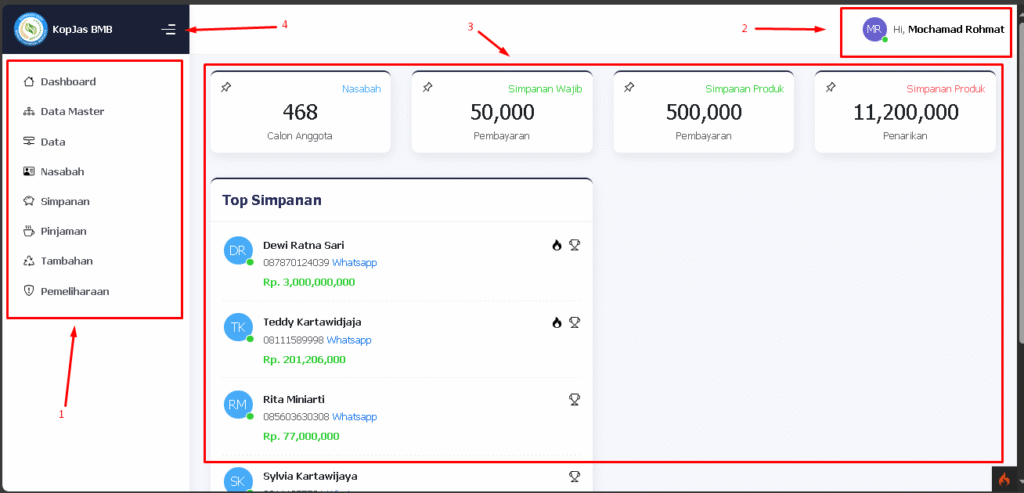
Task: Click the trophy icon beside Teddy Kartawidjaja
Action: [x=575, y=322]
